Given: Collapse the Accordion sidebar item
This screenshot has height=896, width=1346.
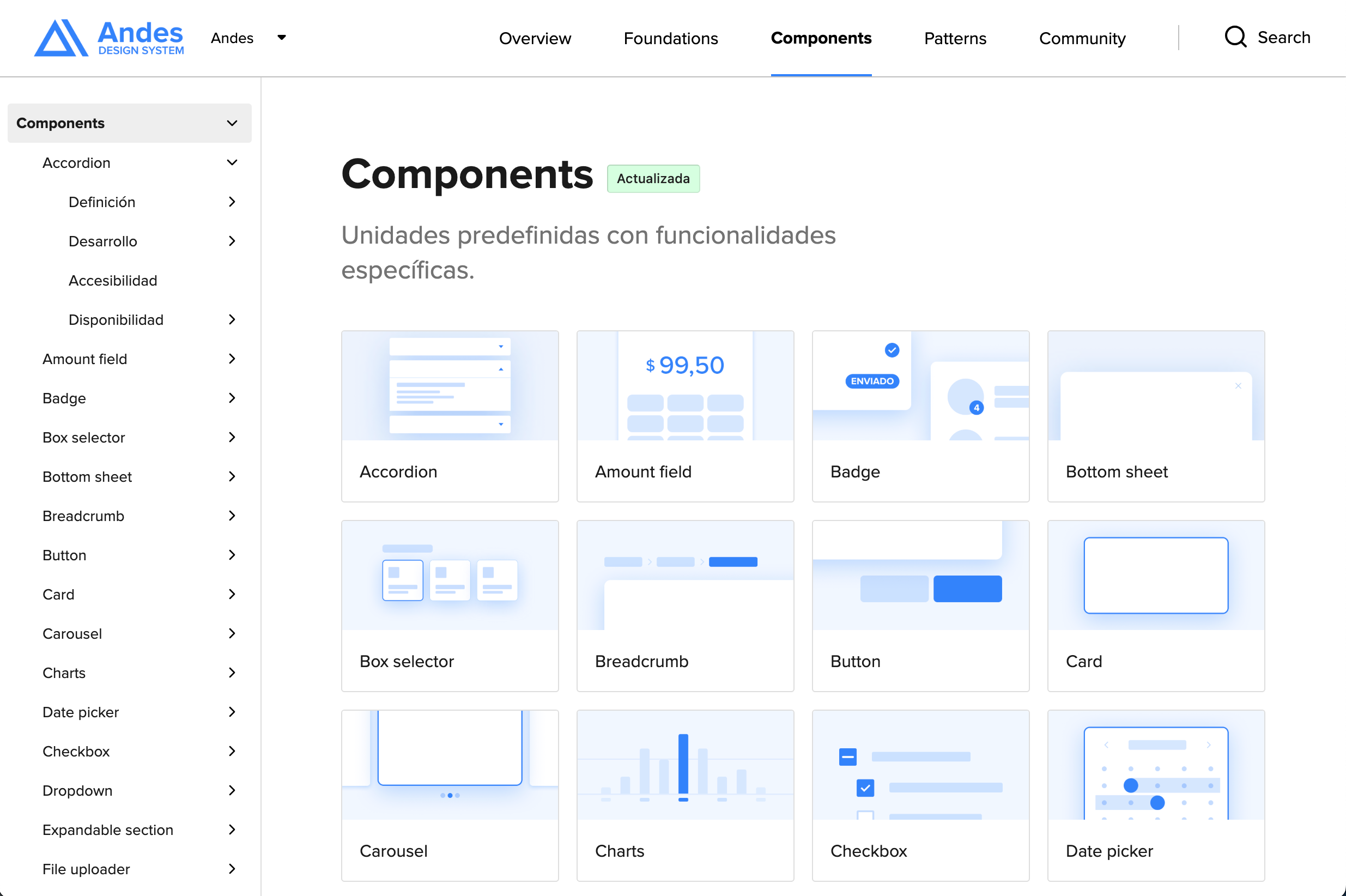Looking at the screenshot, I should pyautogui.click(x=232, y=163).
